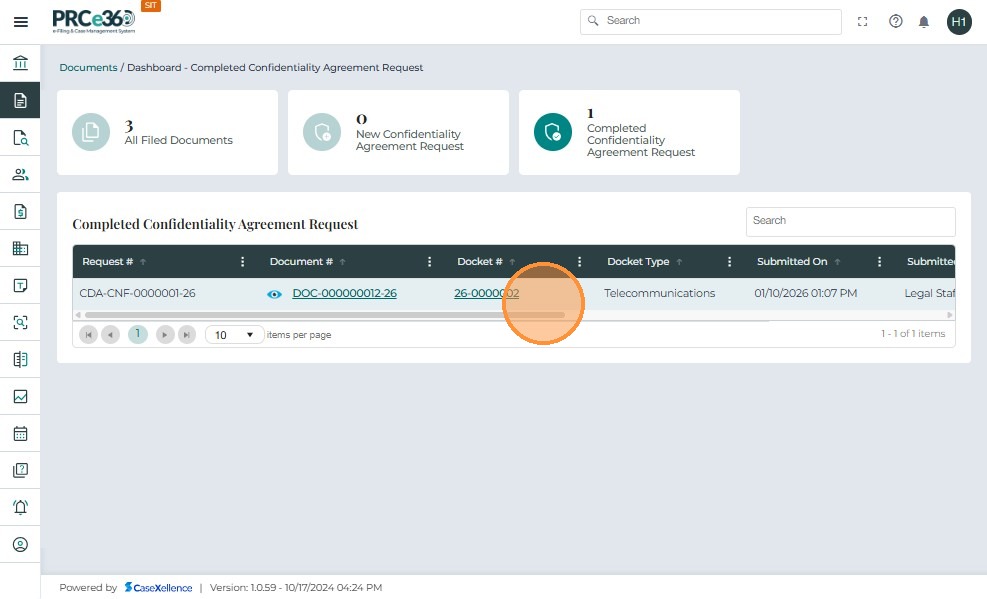Screen dimensions: 987x599
Task: Open notifications bell in header
Action: (x=923, y=22)
